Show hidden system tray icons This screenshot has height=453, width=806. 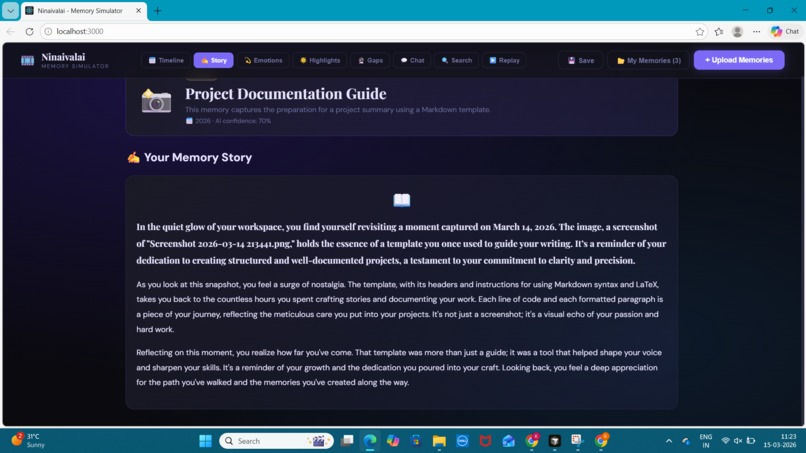(x=669, y=441)
